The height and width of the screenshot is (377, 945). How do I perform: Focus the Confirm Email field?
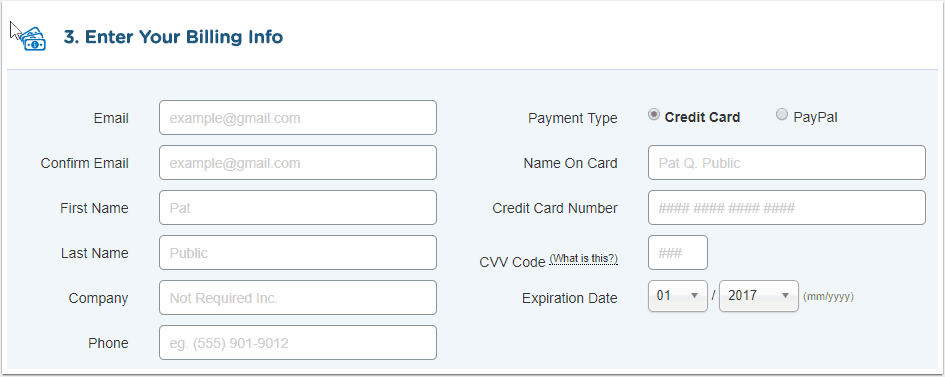pyautogui.click(x=298, y=163)
